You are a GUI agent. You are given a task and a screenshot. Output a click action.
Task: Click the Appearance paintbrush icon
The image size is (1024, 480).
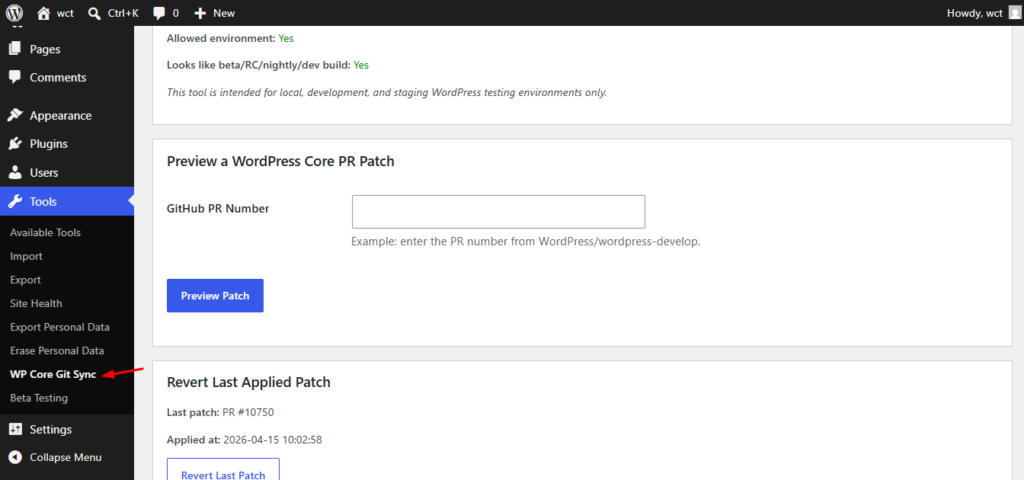pos(15,115)
